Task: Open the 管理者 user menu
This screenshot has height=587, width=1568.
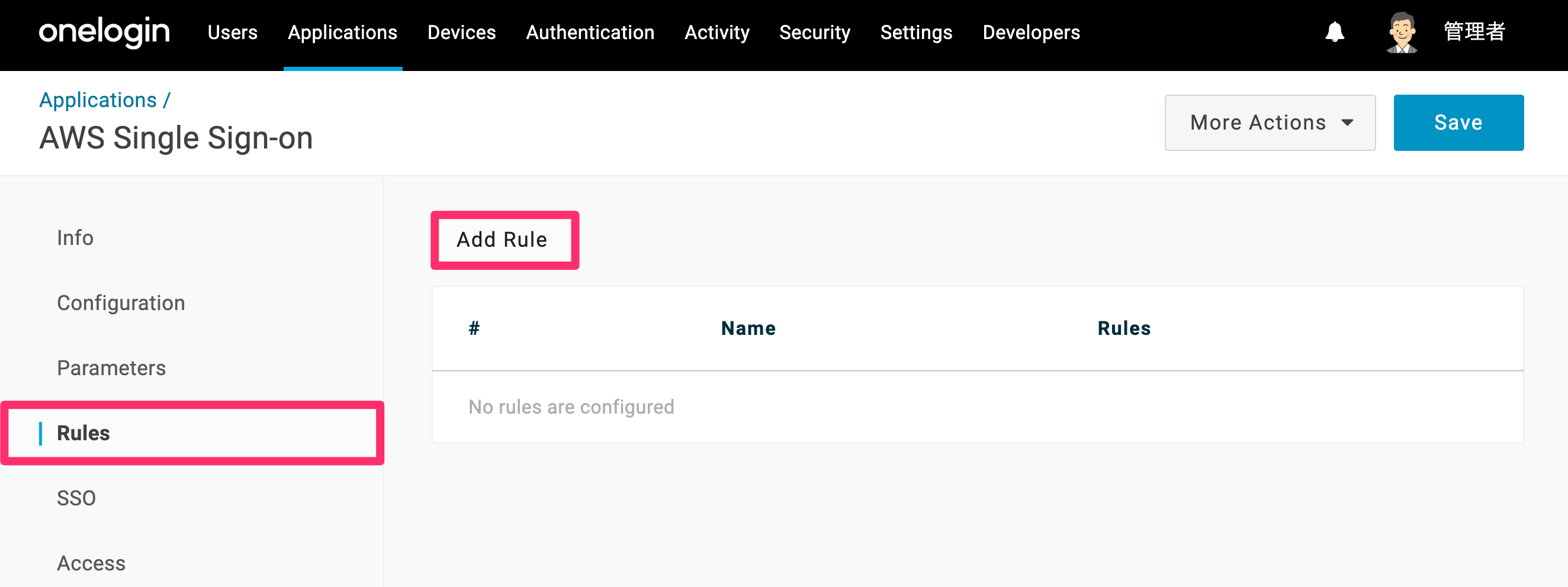Action: tap(1474, 31)
